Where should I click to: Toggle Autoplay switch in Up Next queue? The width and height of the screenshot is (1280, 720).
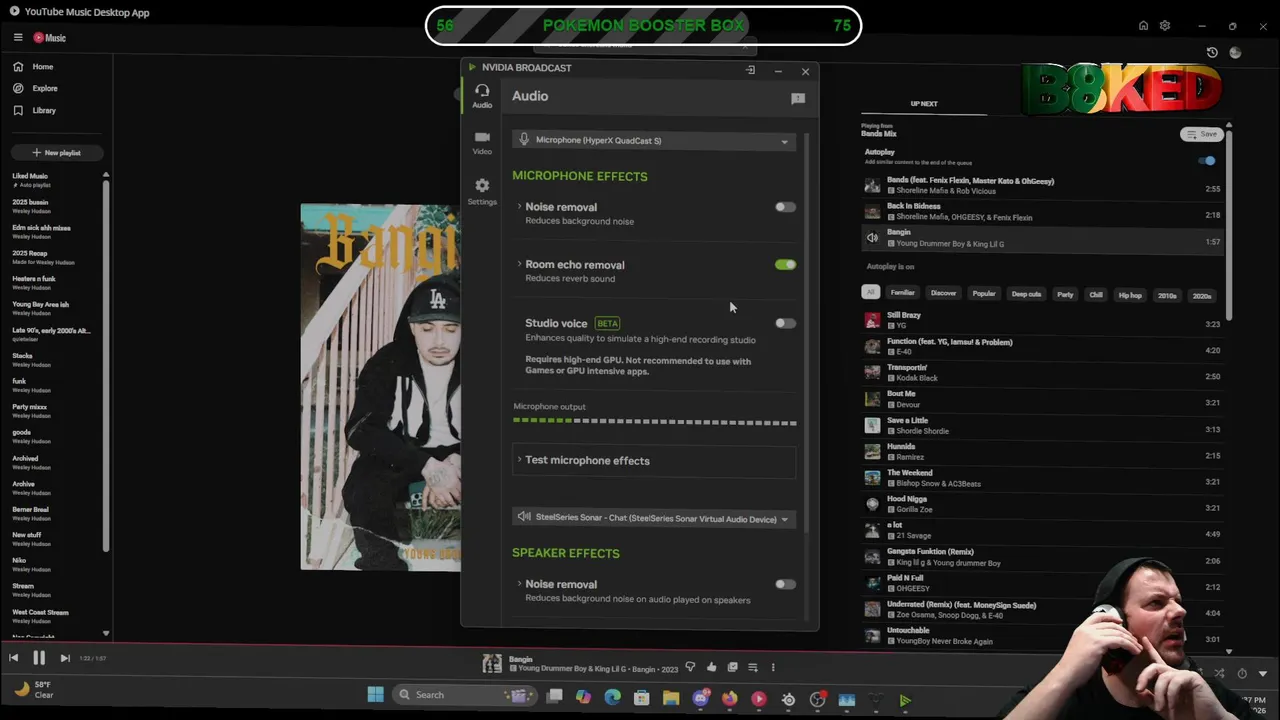[1208, 161]
